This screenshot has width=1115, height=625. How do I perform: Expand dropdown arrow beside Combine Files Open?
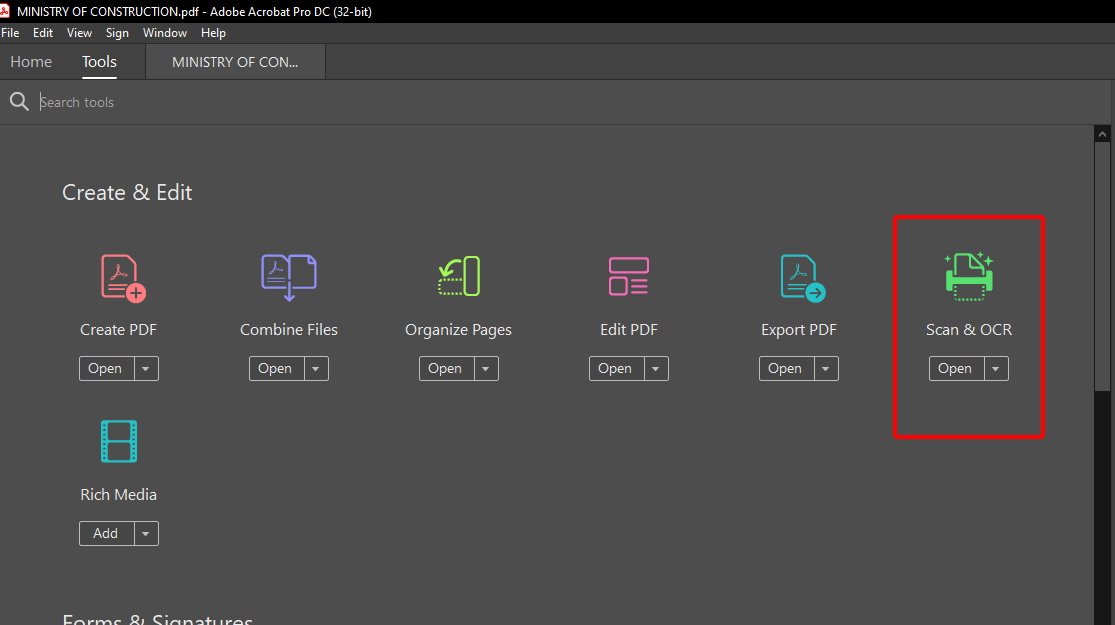click(316, 369)
